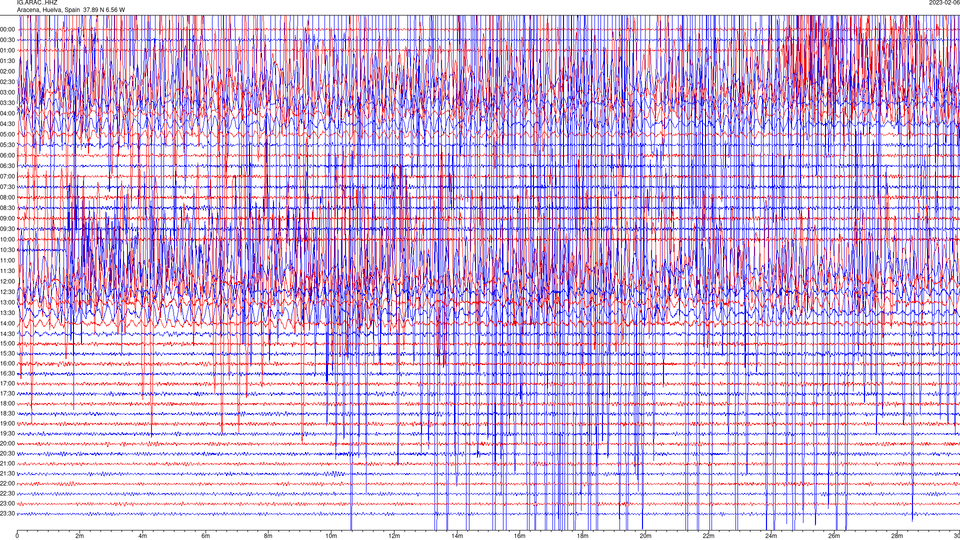Select the 04:30 trace time label
960x540 pixels.
tap(7, 124)
